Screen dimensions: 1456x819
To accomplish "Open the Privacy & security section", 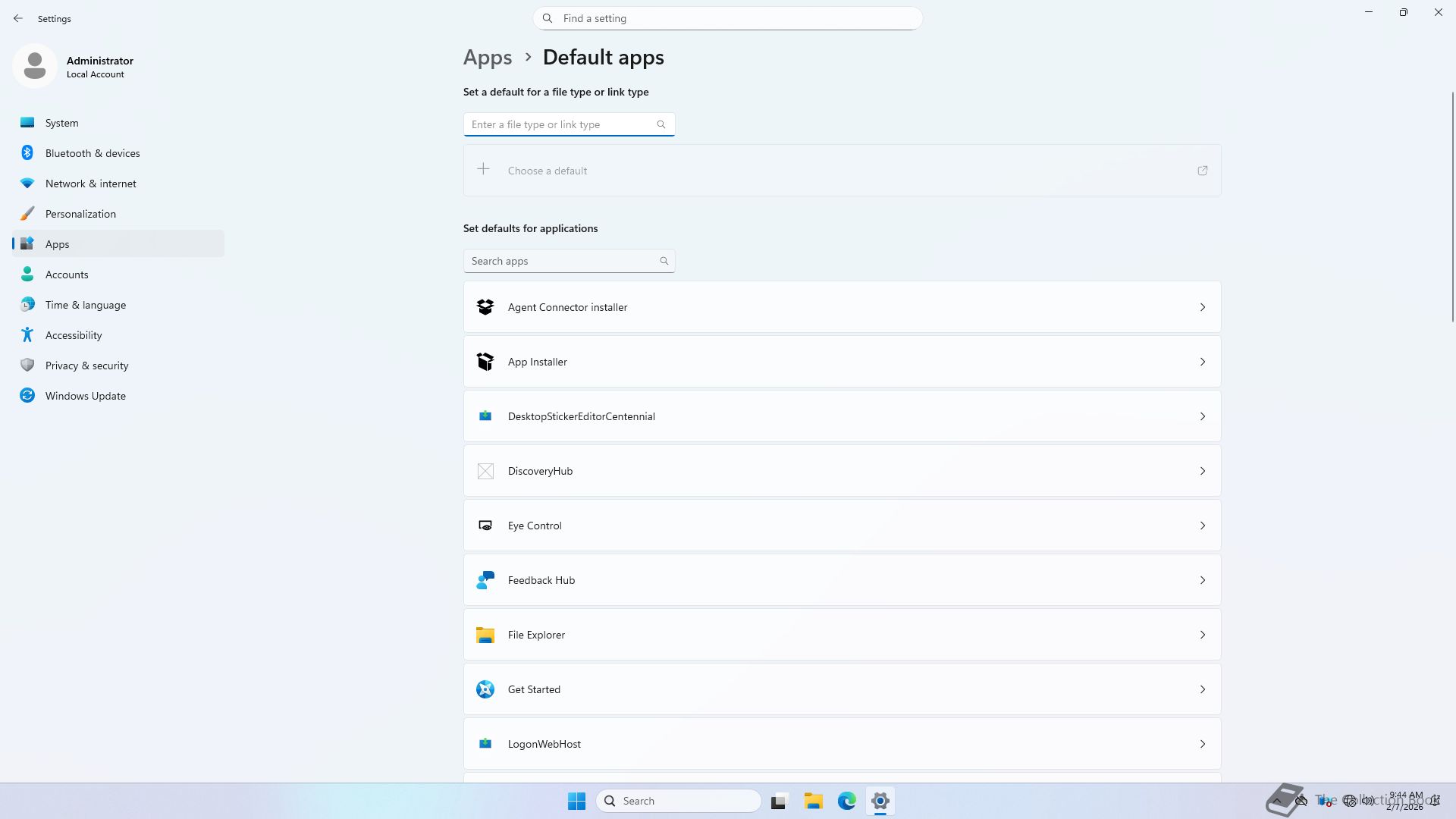I will tap(86, 366).
